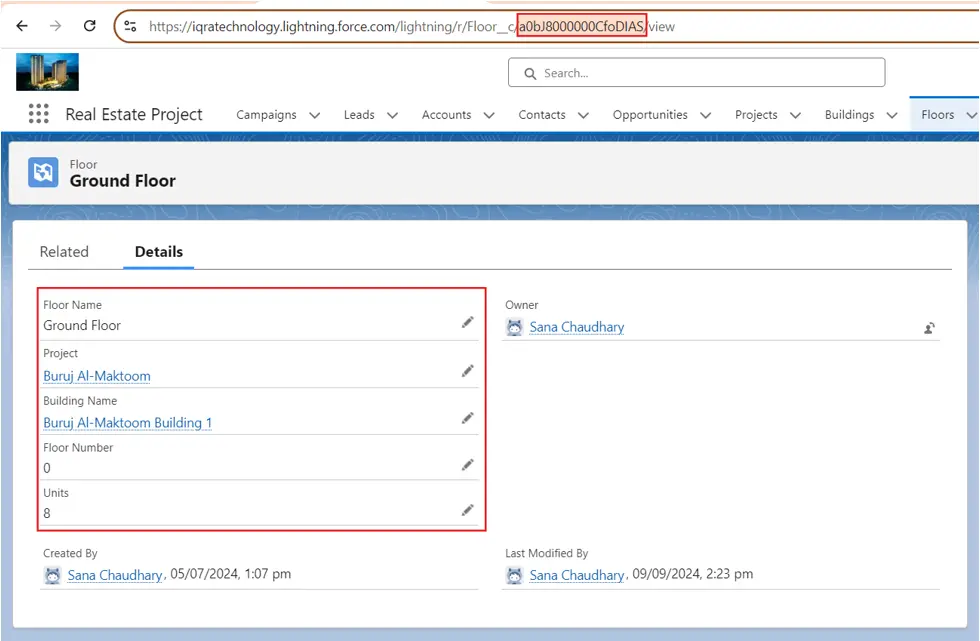Select the Units value 8
The image size is (980, 641).
[47, 514]
